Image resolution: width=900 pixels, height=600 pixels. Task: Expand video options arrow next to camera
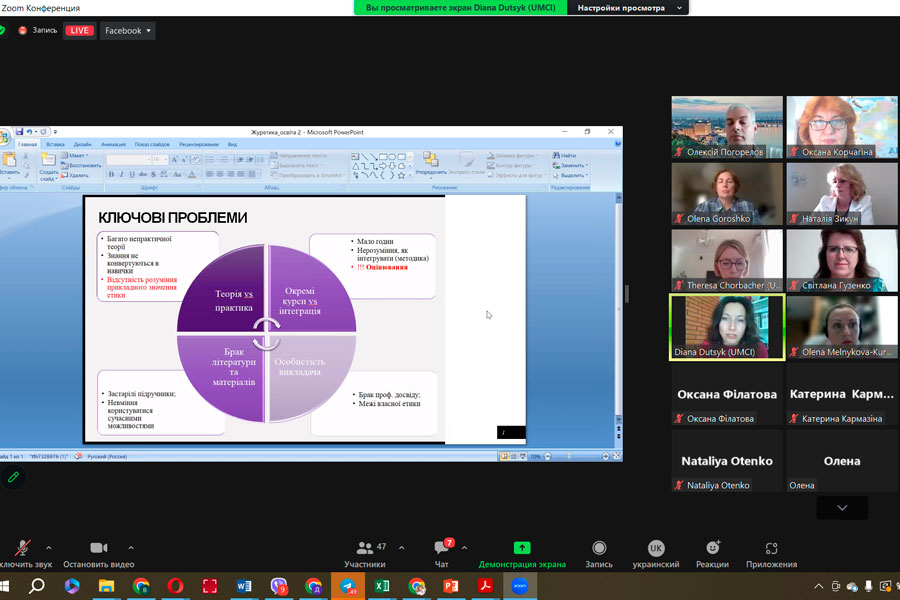click(131, 547)
